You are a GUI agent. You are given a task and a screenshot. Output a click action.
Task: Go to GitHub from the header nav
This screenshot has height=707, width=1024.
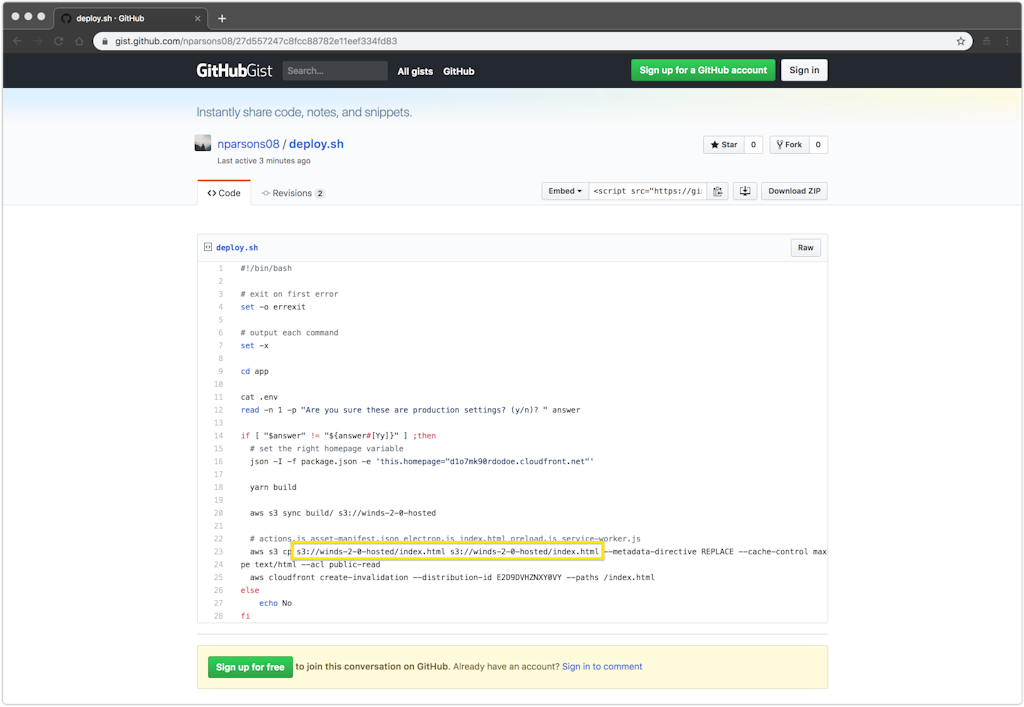pyautogui.click(x=458, y=71)
